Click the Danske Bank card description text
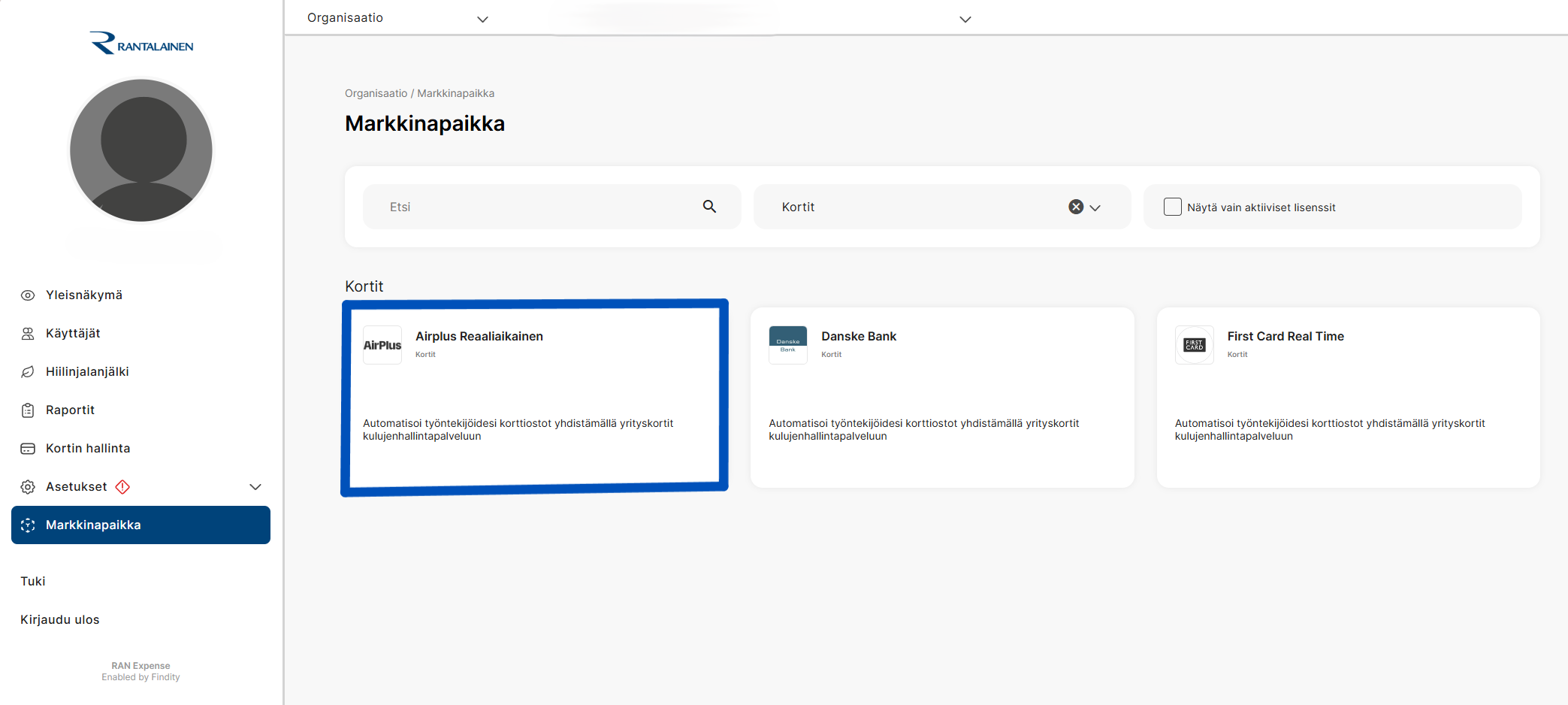 click(924, 429)
